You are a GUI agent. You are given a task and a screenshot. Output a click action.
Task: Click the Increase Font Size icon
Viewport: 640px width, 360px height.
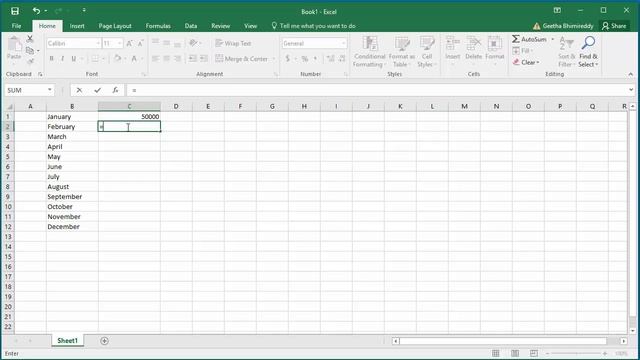[129, 43]
